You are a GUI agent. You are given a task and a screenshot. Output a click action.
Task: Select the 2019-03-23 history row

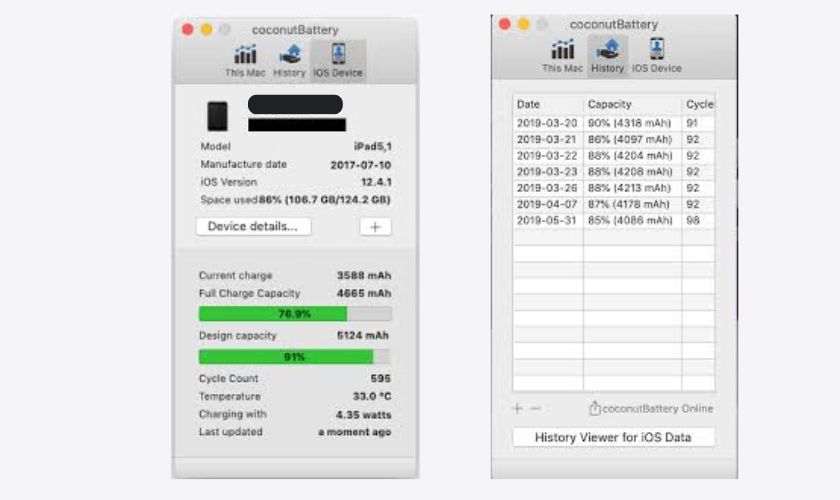tap(613, 171)
